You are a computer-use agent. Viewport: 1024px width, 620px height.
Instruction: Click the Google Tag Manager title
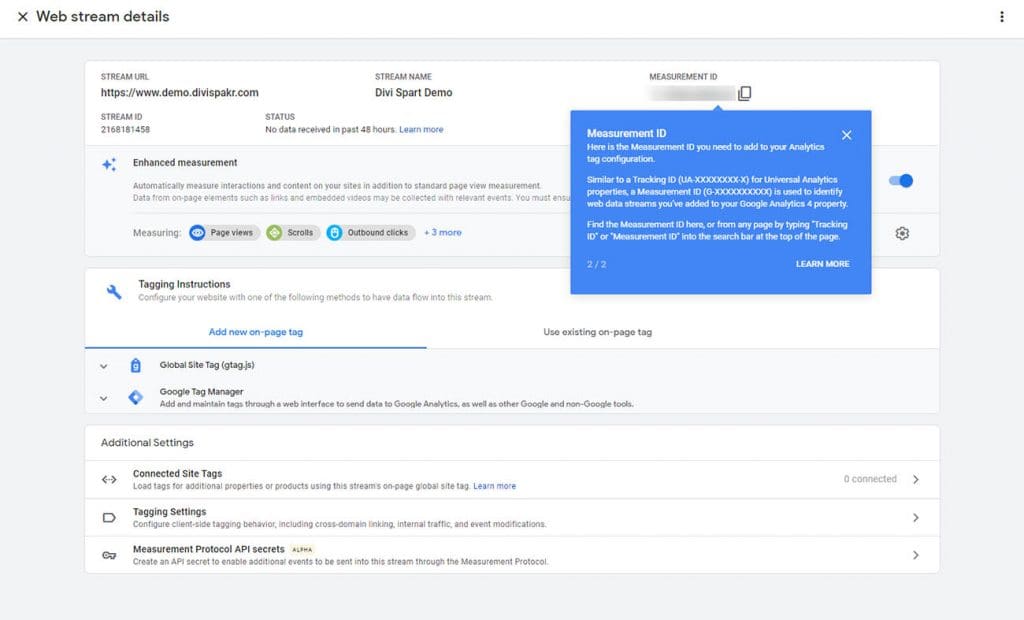click(x=201, y=391)
